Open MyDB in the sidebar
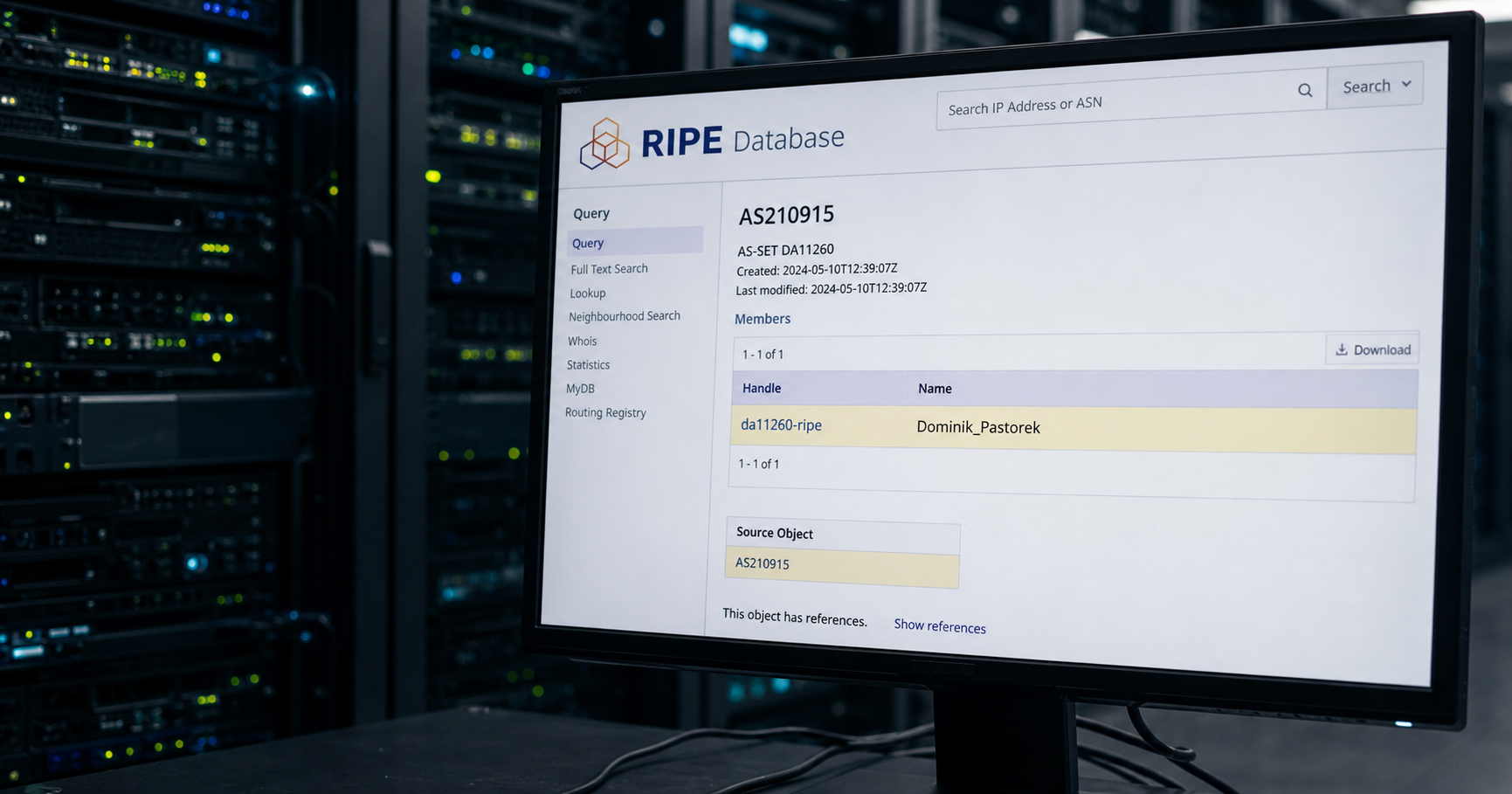Screen dimensions: 1512x794 pos(580,389)
